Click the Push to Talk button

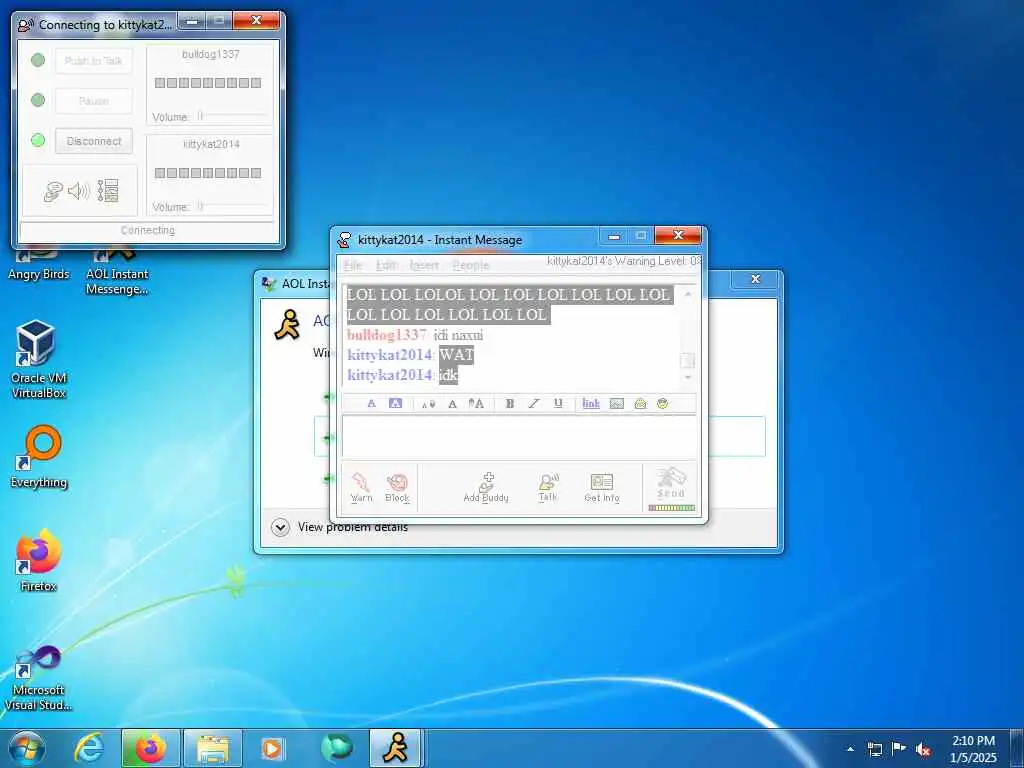94,61
